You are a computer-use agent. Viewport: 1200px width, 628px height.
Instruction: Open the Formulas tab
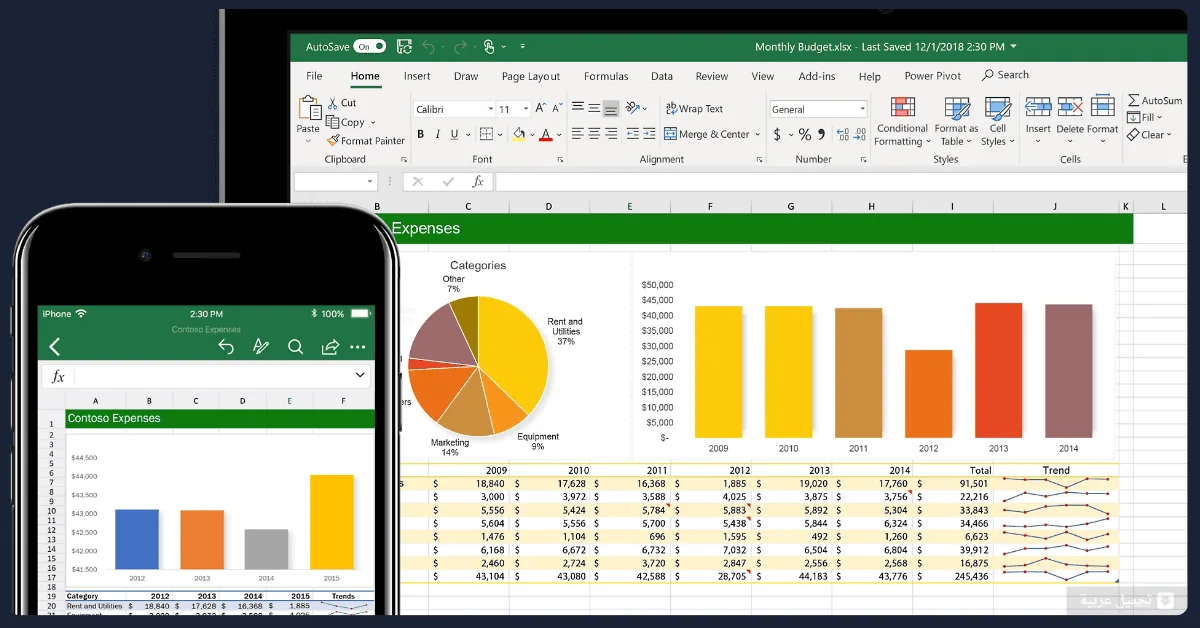pos(606,76)
